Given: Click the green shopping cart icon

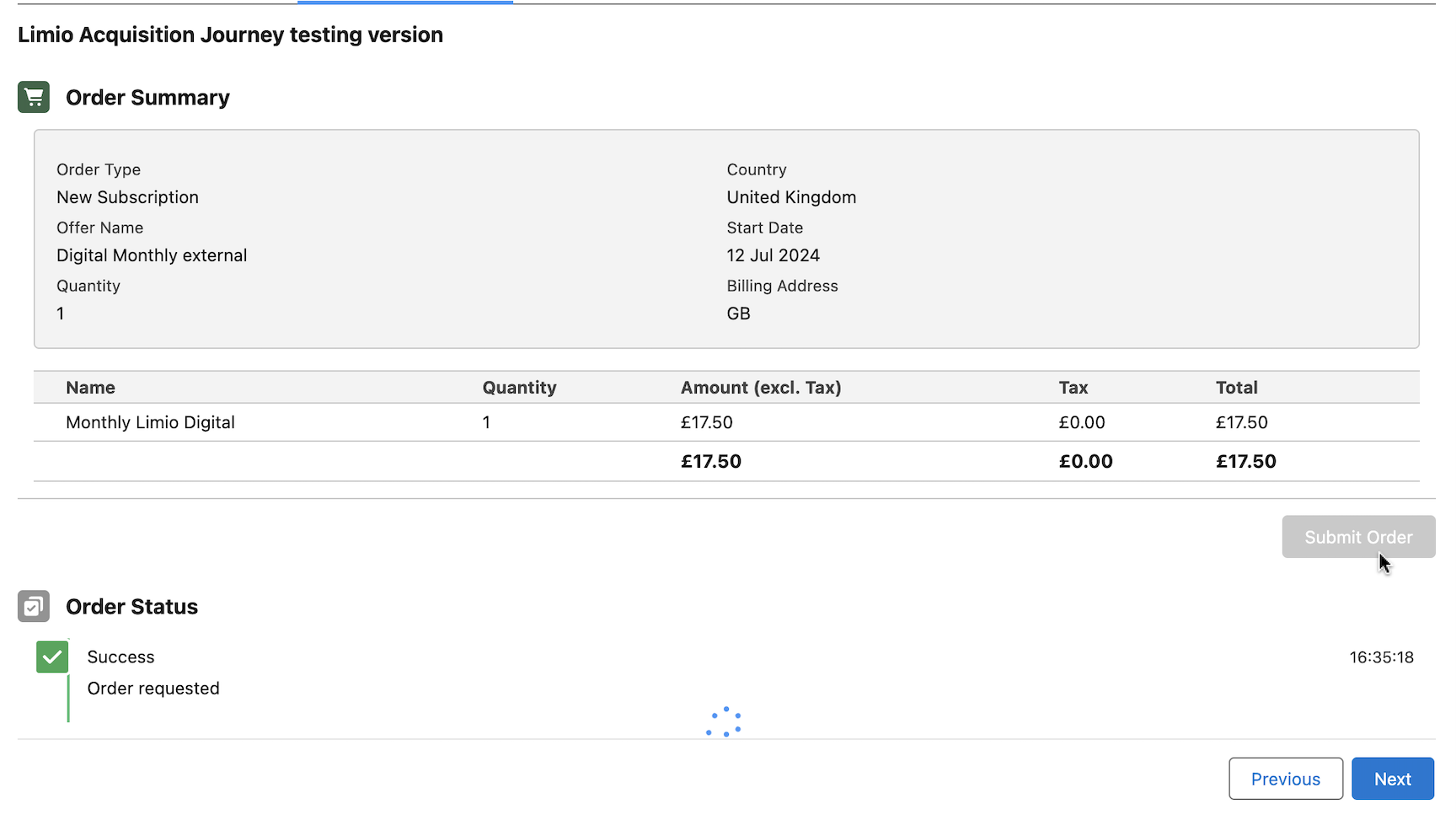Looking at the screenshot, I should pyautogui.click(x=34, y=97).
